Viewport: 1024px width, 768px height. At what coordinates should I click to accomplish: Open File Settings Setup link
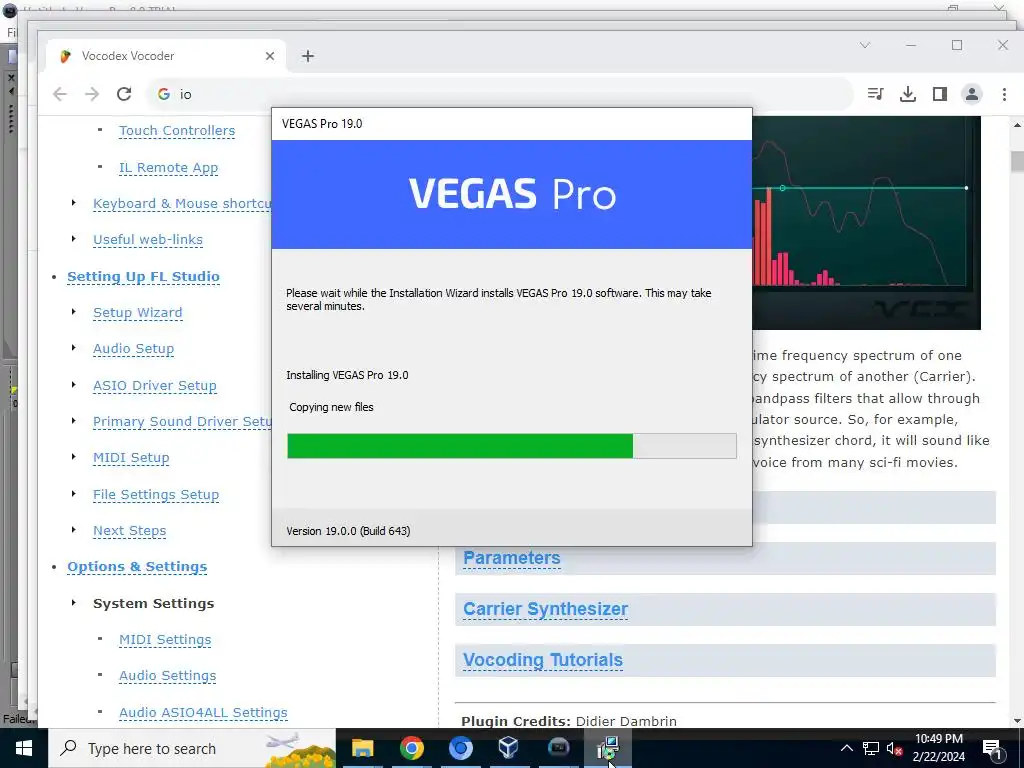pyautogui.click(x=155, y=494)
